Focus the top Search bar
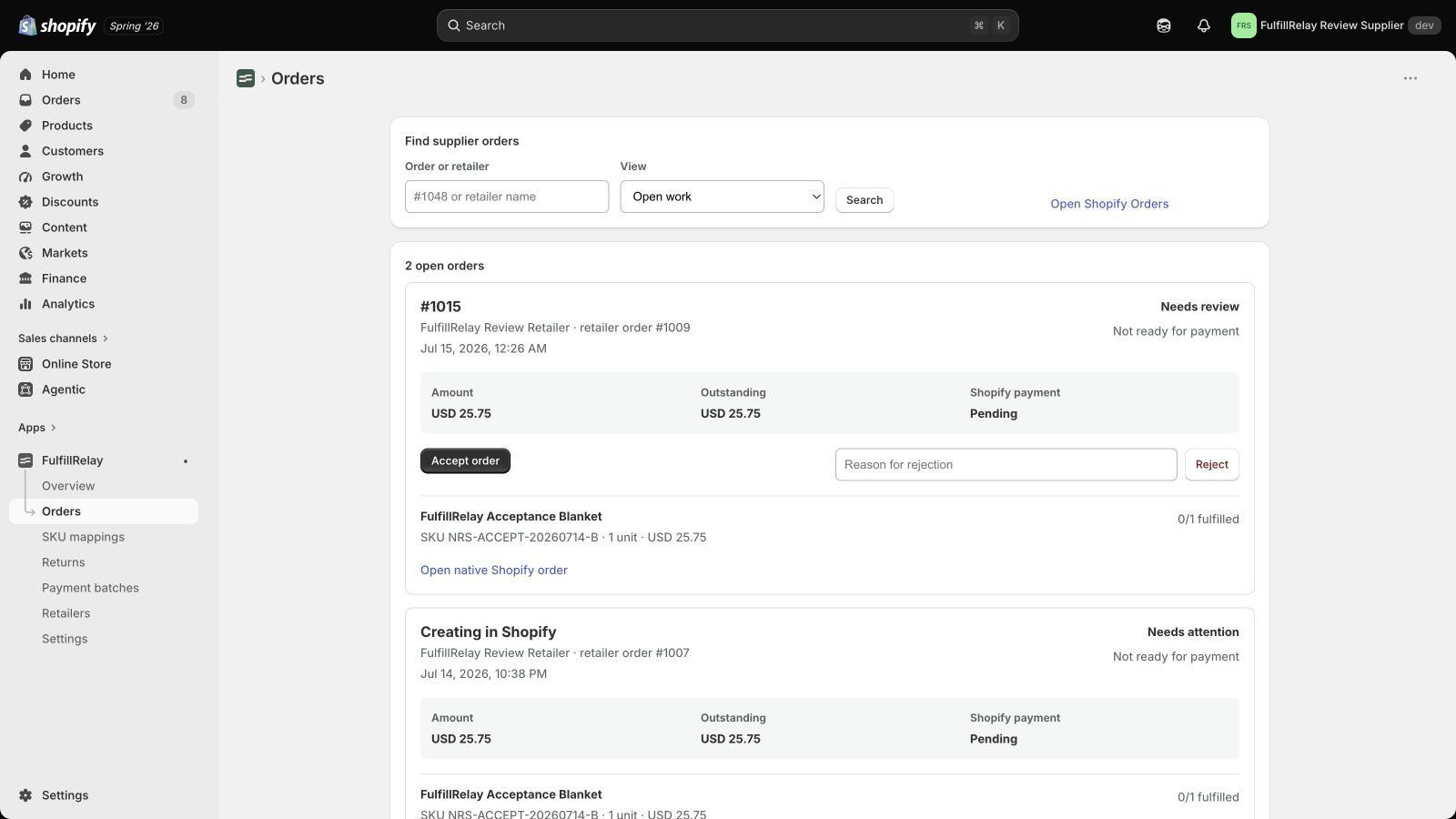 click(728, 25)
